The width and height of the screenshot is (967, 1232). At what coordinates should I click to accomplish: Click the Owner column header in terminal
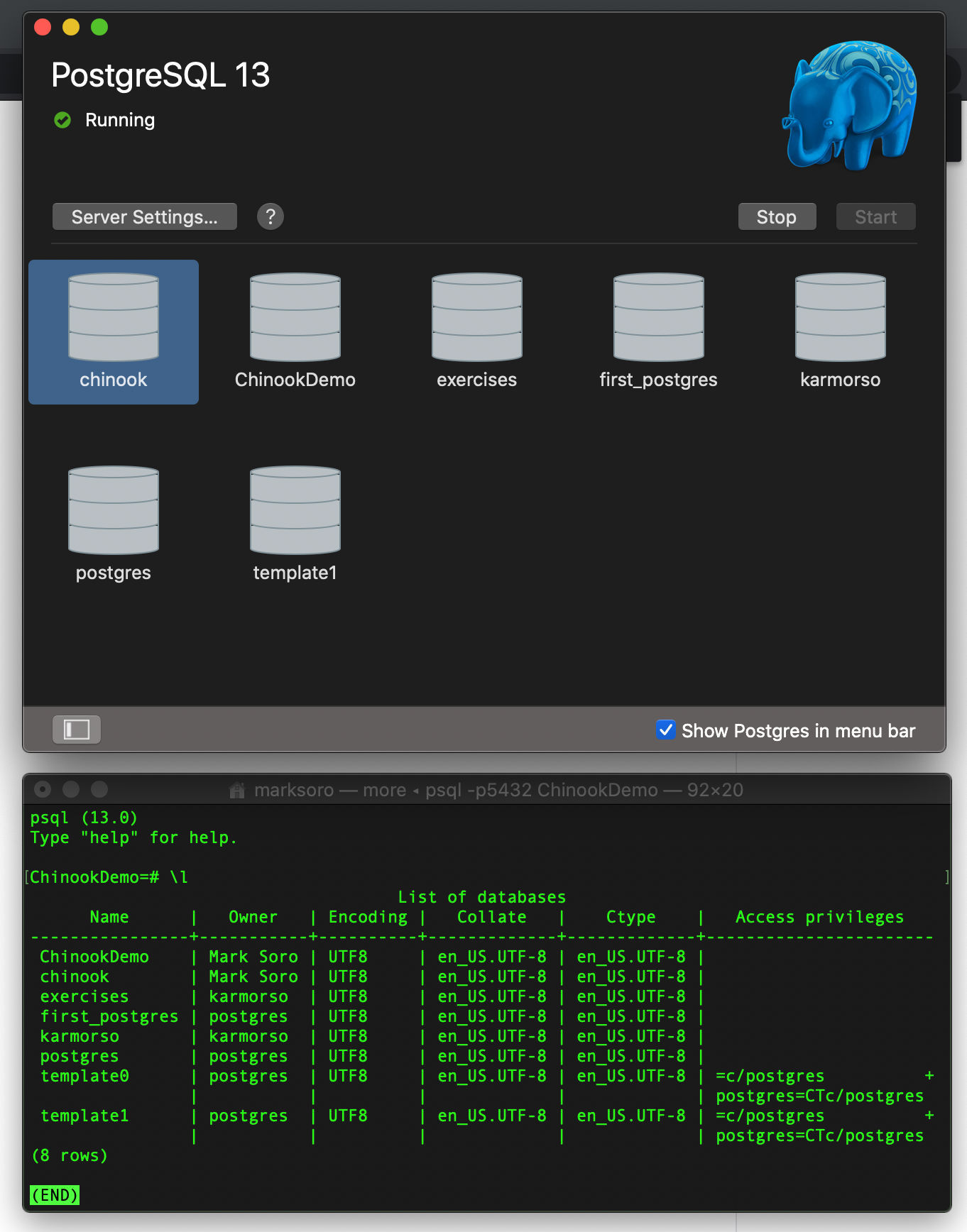tap(253, 917)
